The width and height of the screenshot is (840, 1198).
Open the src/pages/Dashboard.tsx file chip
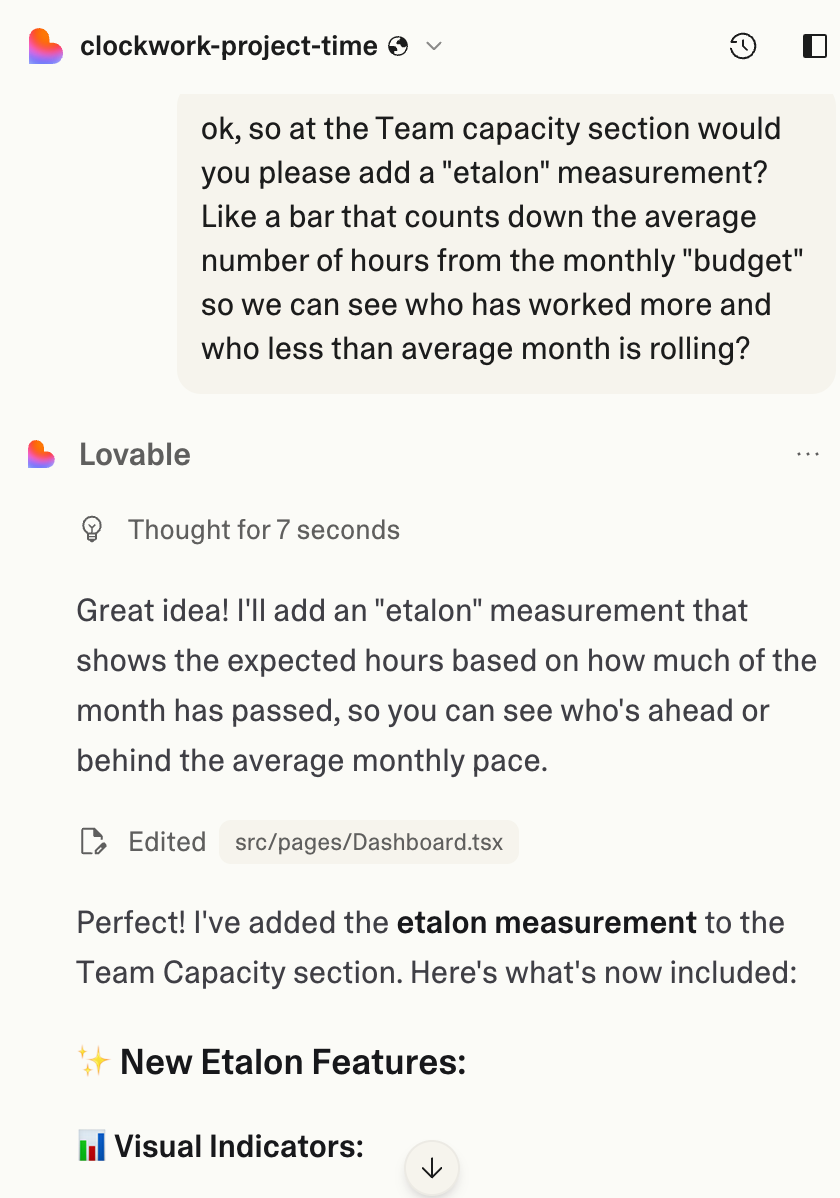[368, 842]
